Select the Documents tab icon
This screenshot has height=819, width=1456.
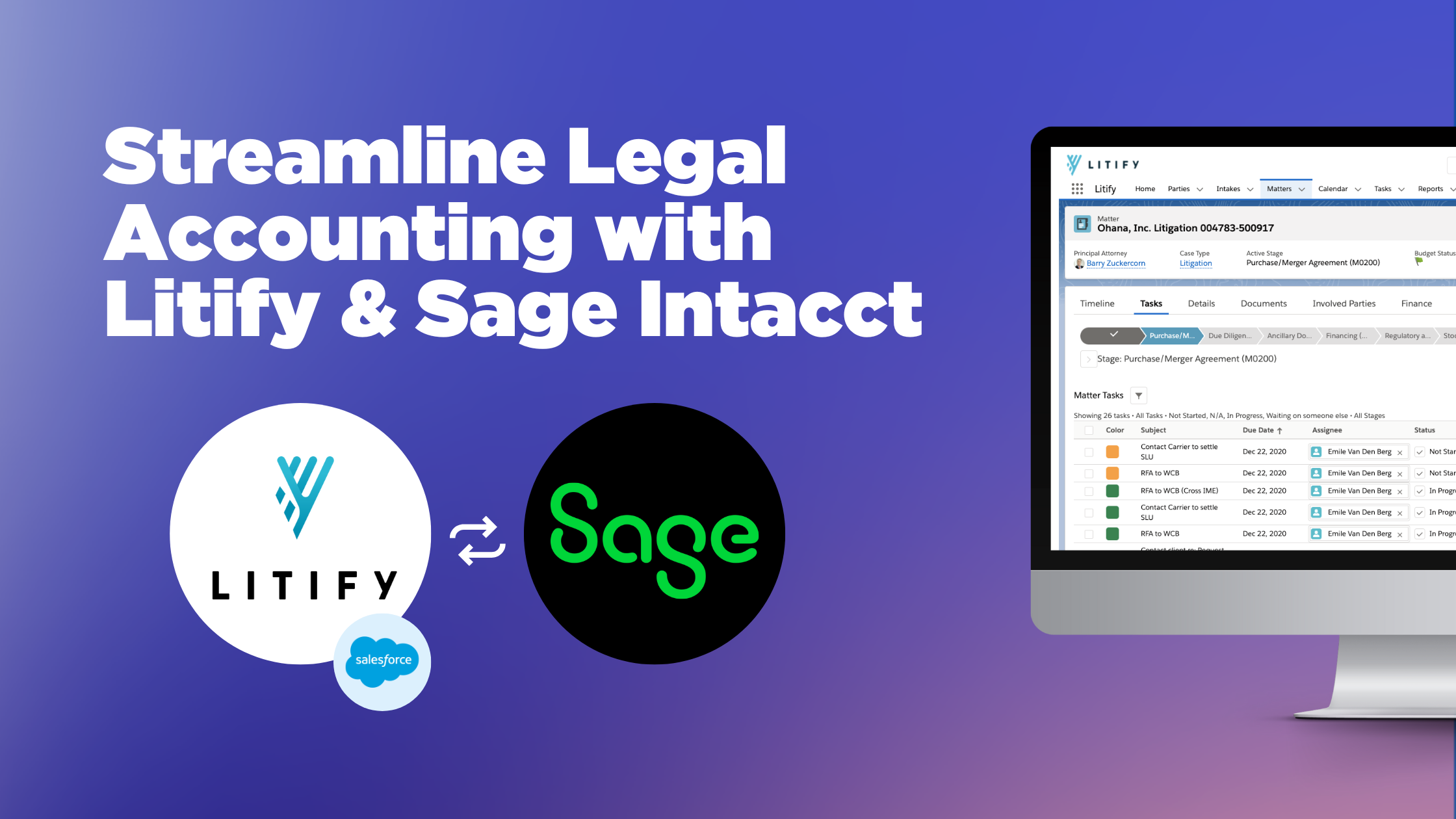(x=1263, y=303)
